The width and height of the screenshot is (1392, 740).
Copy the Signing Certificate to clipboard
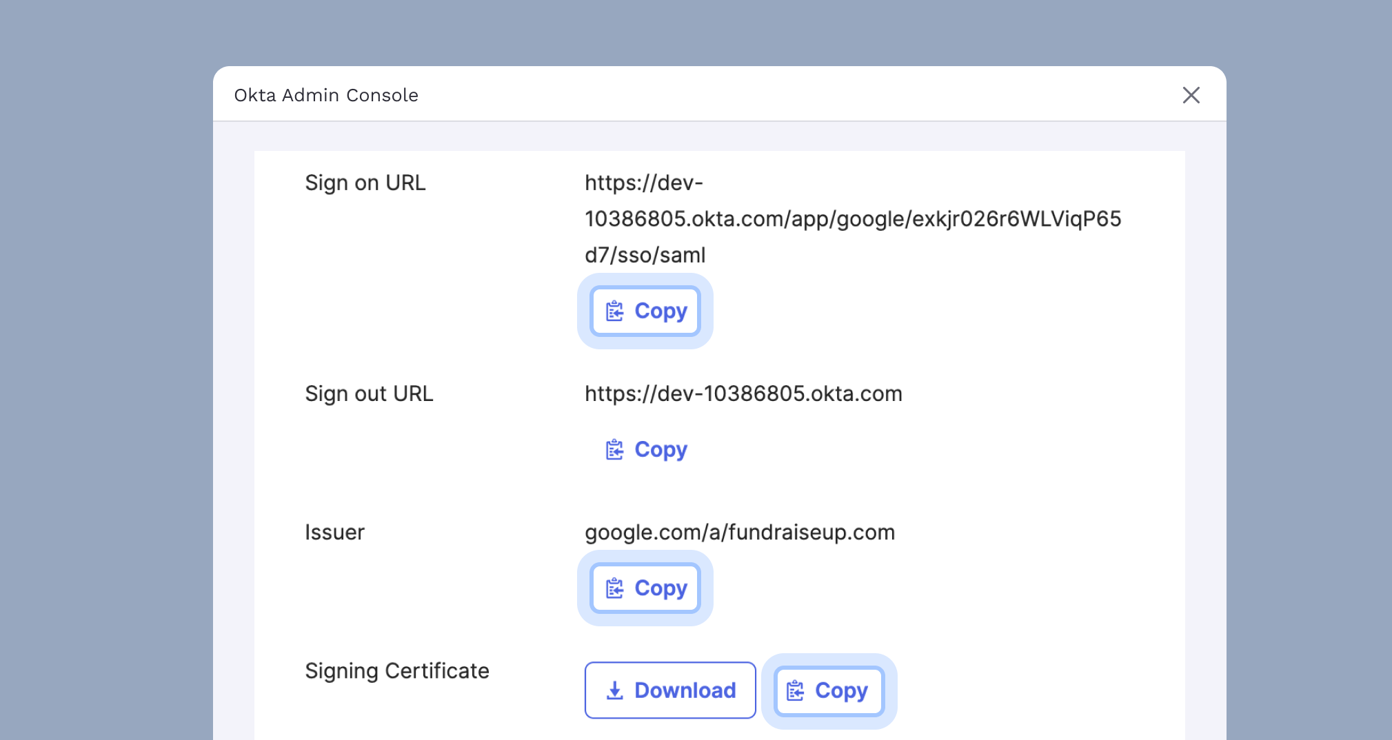tap(828, 690)
